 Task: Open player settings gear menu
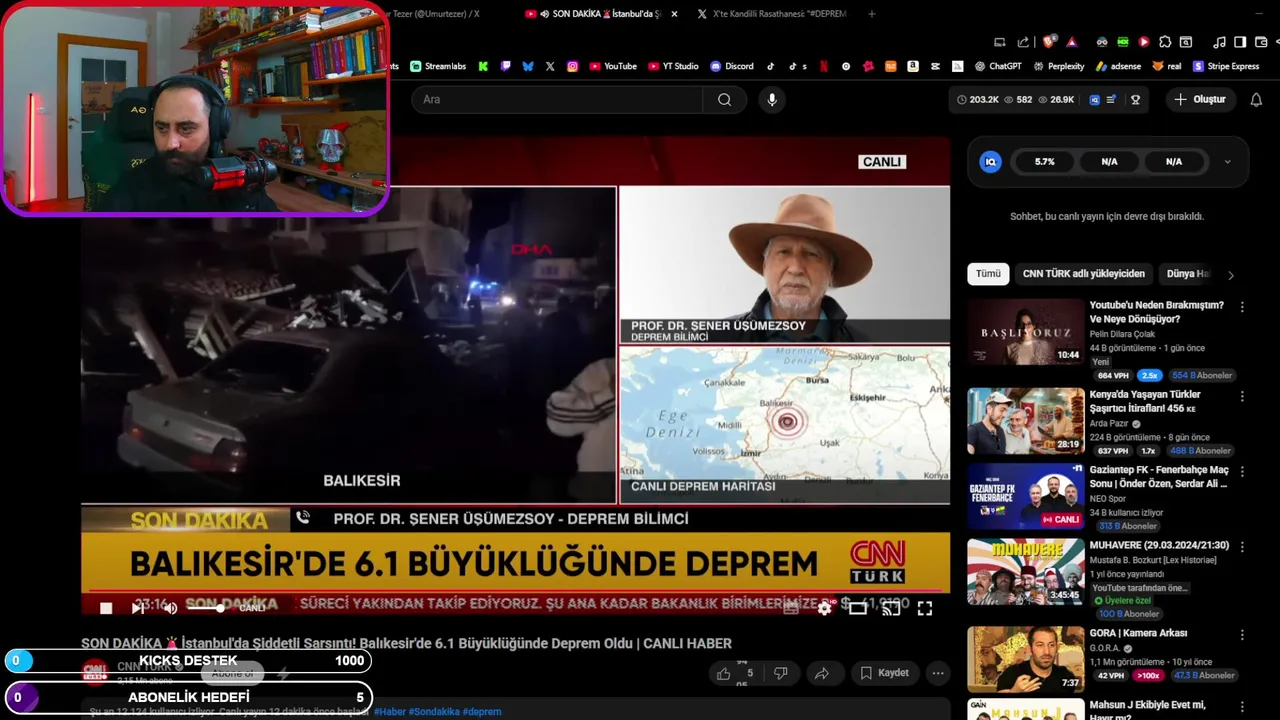pyautogui.click(x=824, y=608)
